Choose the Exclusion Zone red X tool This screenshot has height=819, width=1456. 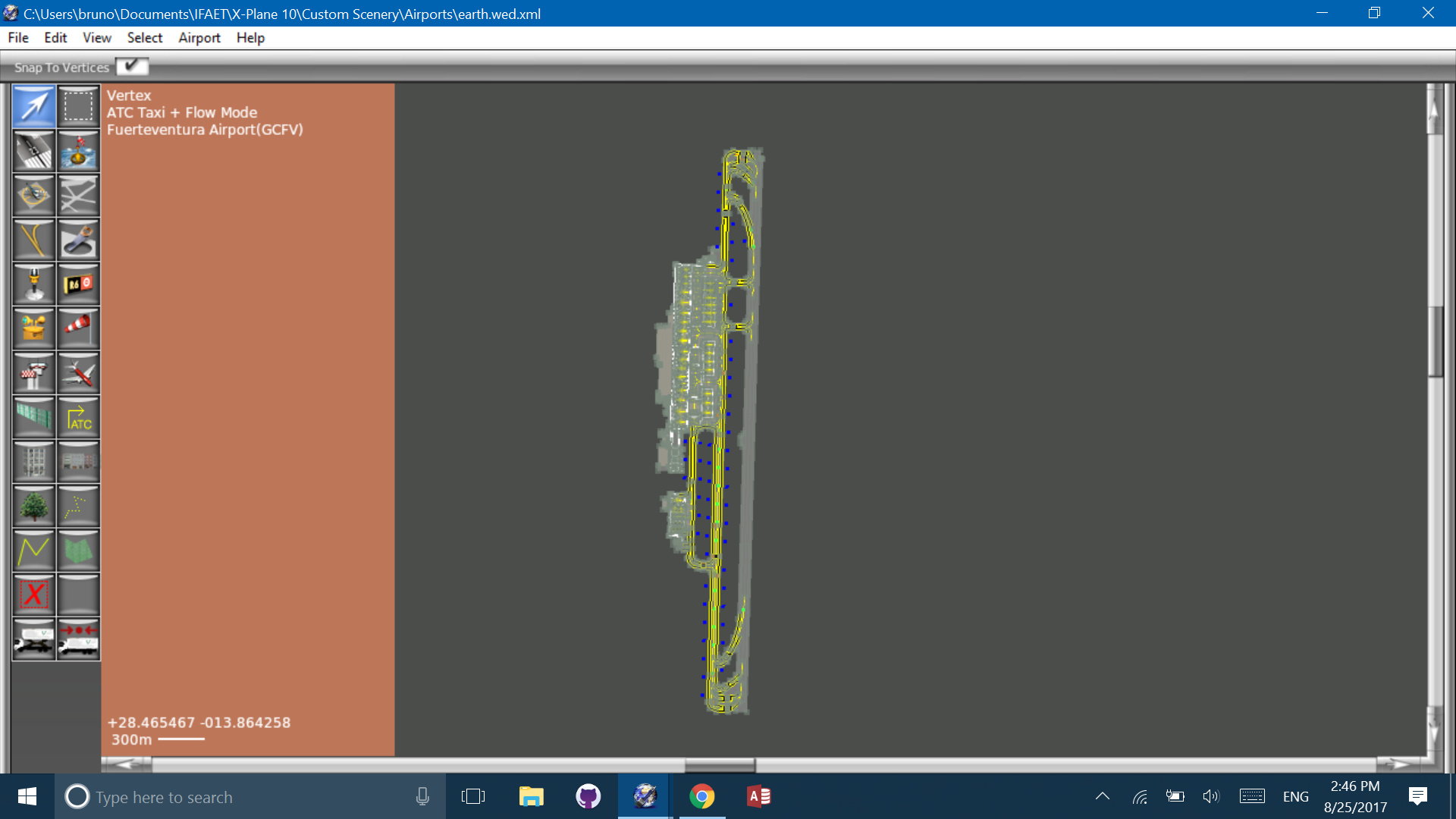tap(34, 595)
